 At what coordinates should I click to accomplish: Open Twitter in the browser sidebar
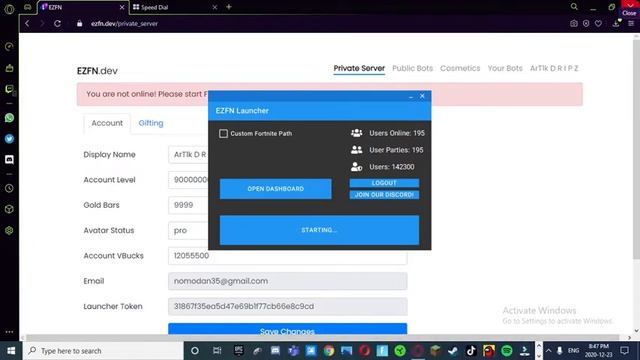point(9,139)
